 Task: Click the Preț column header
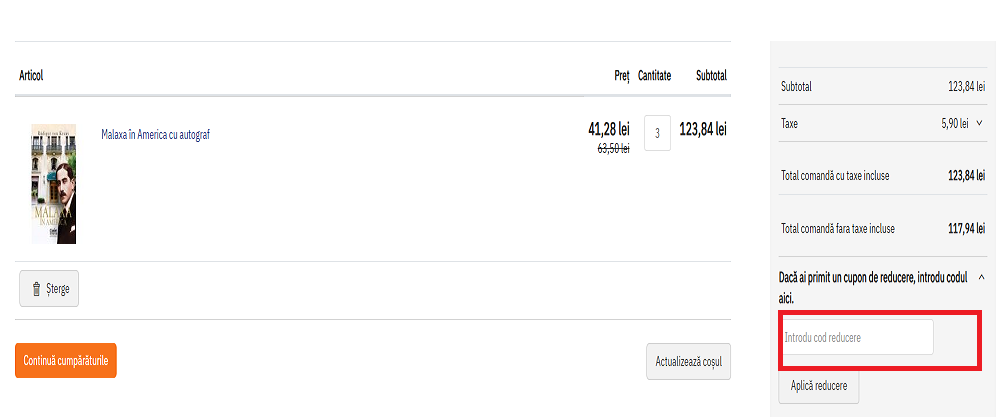621,75
